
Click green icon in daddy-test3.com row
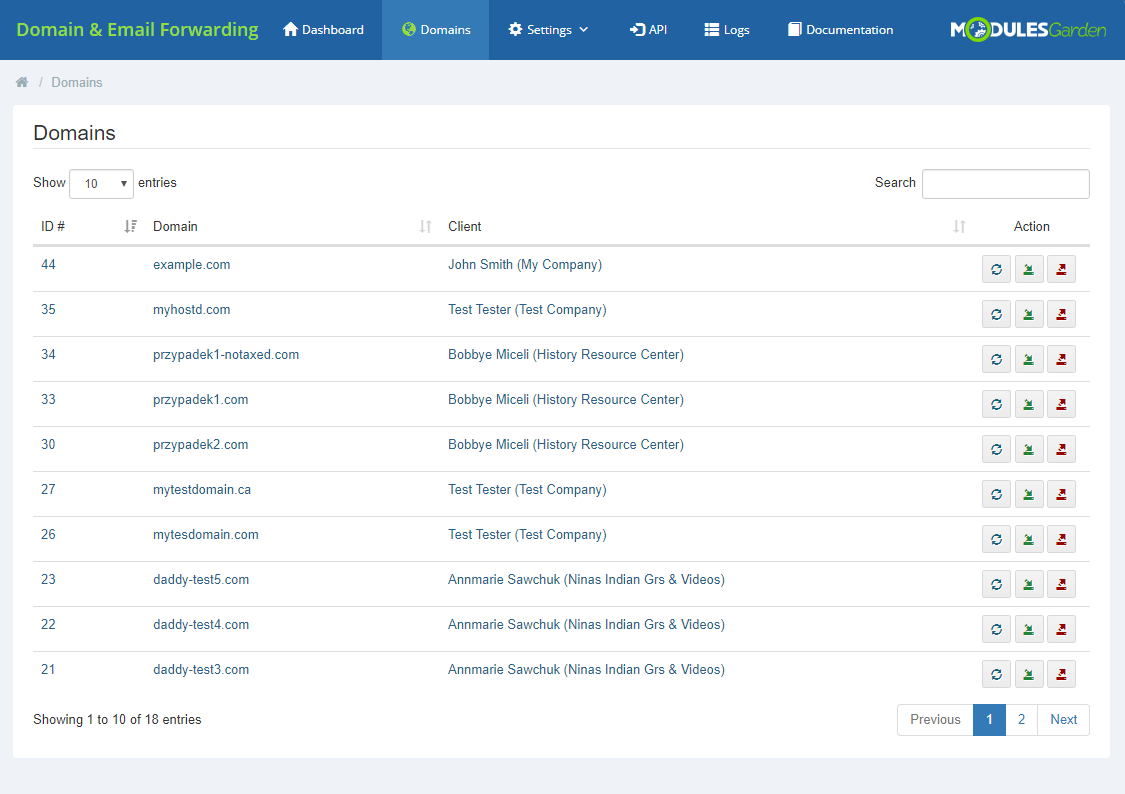[1029, 674]
